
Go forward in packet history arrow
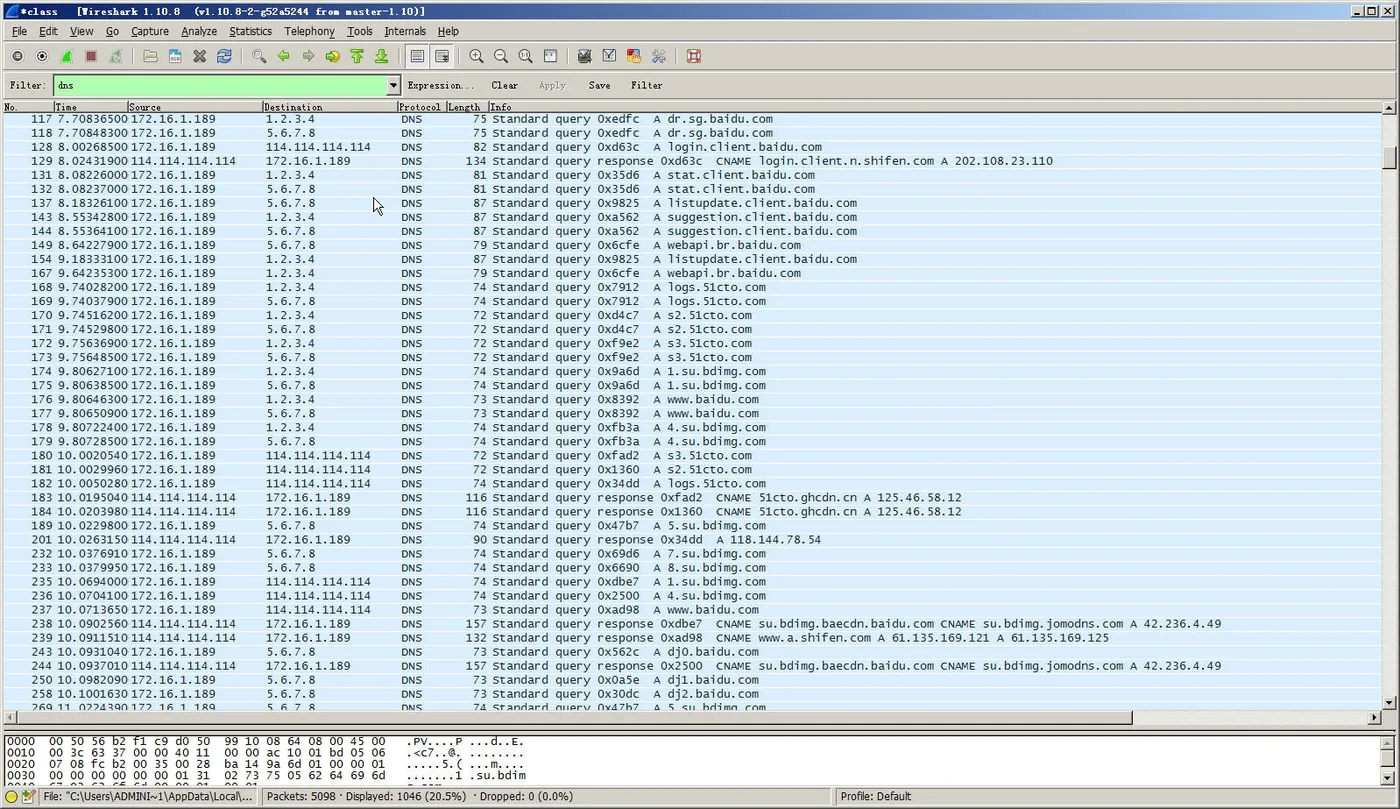(x=308, y=57)
